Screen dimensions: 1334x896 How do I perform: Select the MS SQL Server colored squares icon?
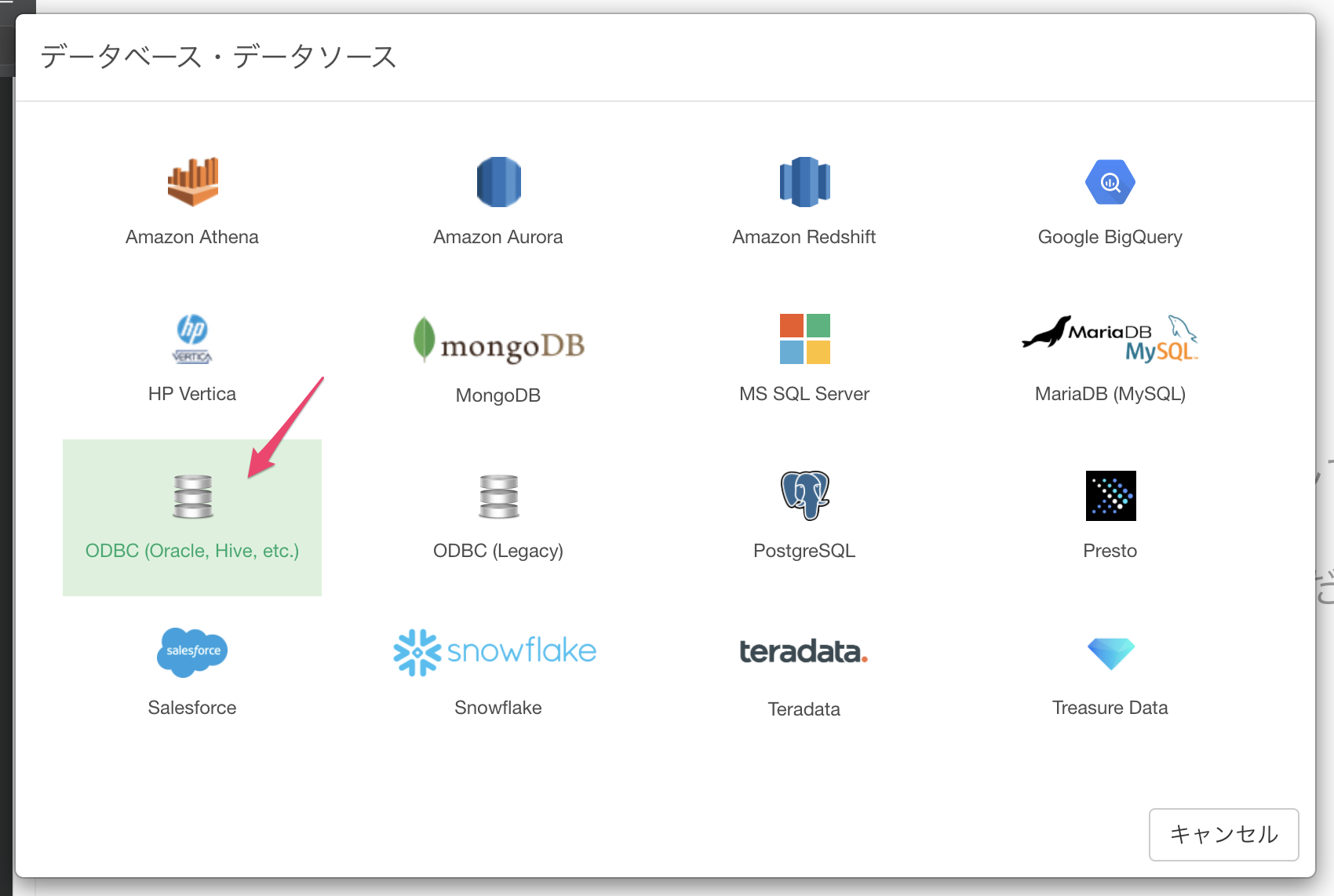point(804,339)
